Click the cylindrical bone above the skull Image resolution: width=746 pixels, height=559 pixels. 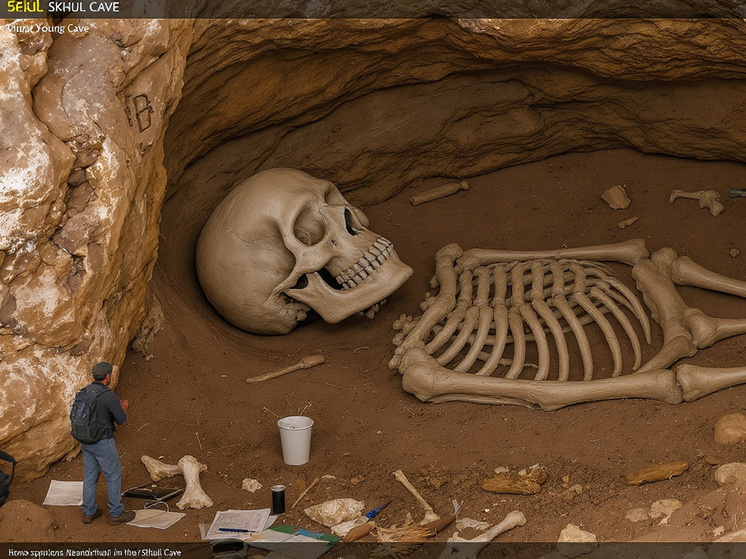coord(439,192)
